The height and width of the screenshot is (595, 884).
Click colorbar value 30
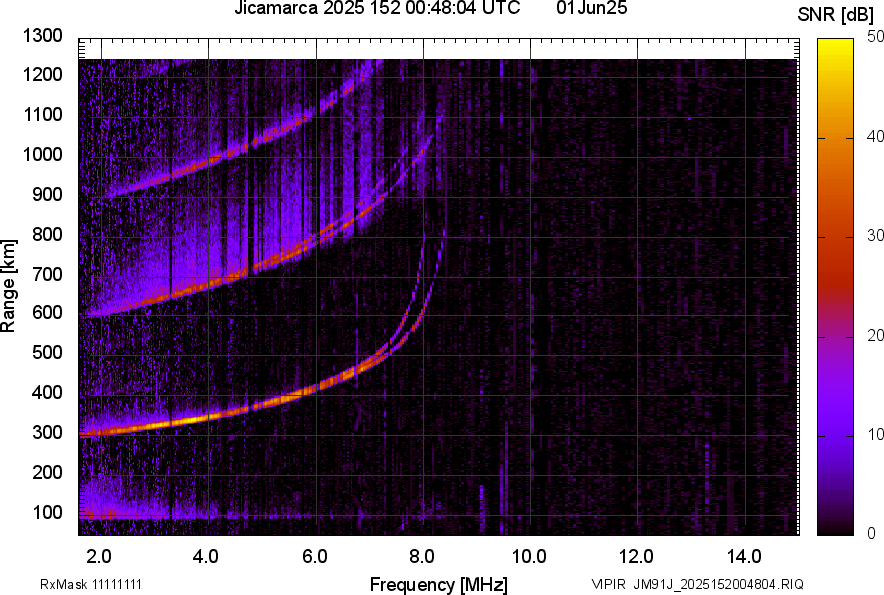pyautogui.click(x=875, y=235)
